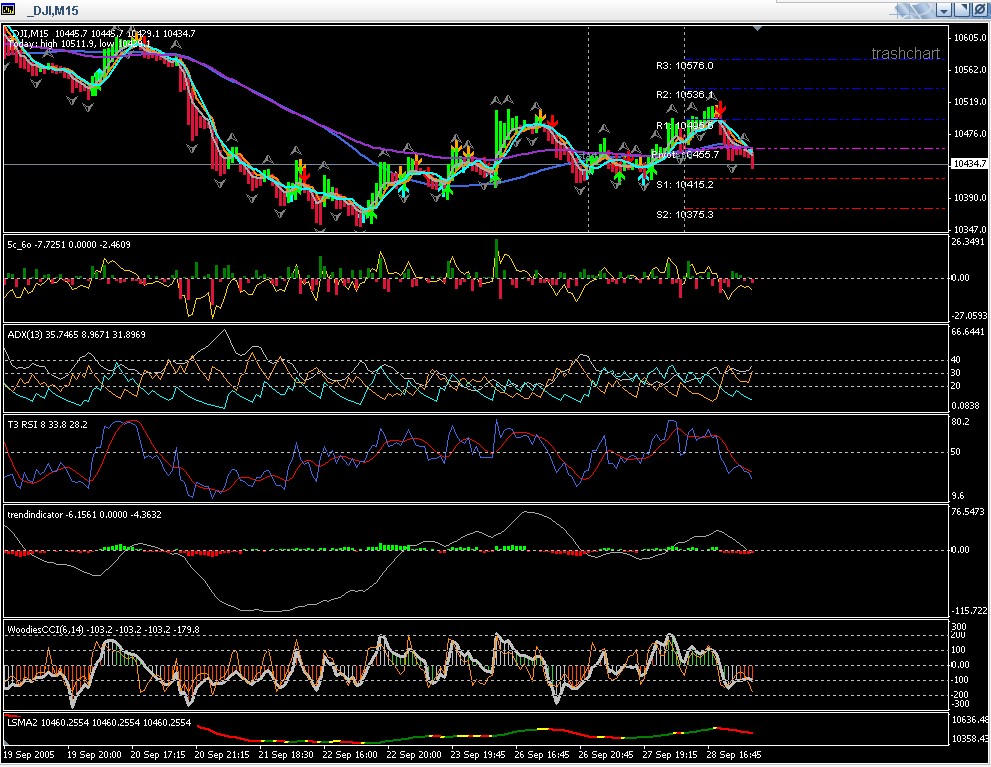This screenshot has height=767, width=991.
Task: Click the R2: 10536.1 resistance label
Action: click(684, 95)
